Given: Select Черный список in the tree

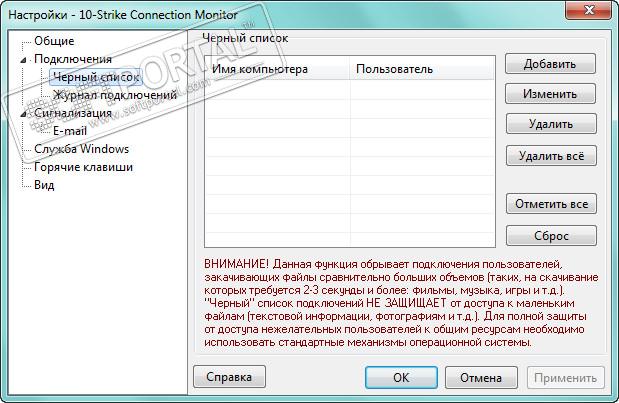Looking at the screenshot, I should point(96,77).
